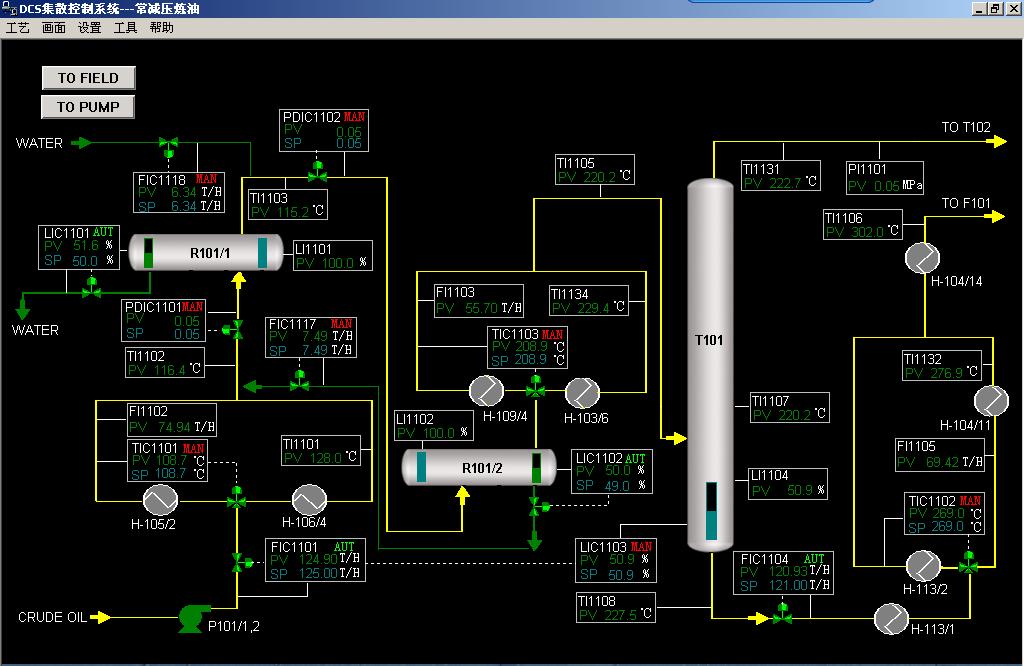The height and width of the screenshot is (666, 1024).
Task: Toggle the AUT mode on LIC1101
Action: click(105, 232)
